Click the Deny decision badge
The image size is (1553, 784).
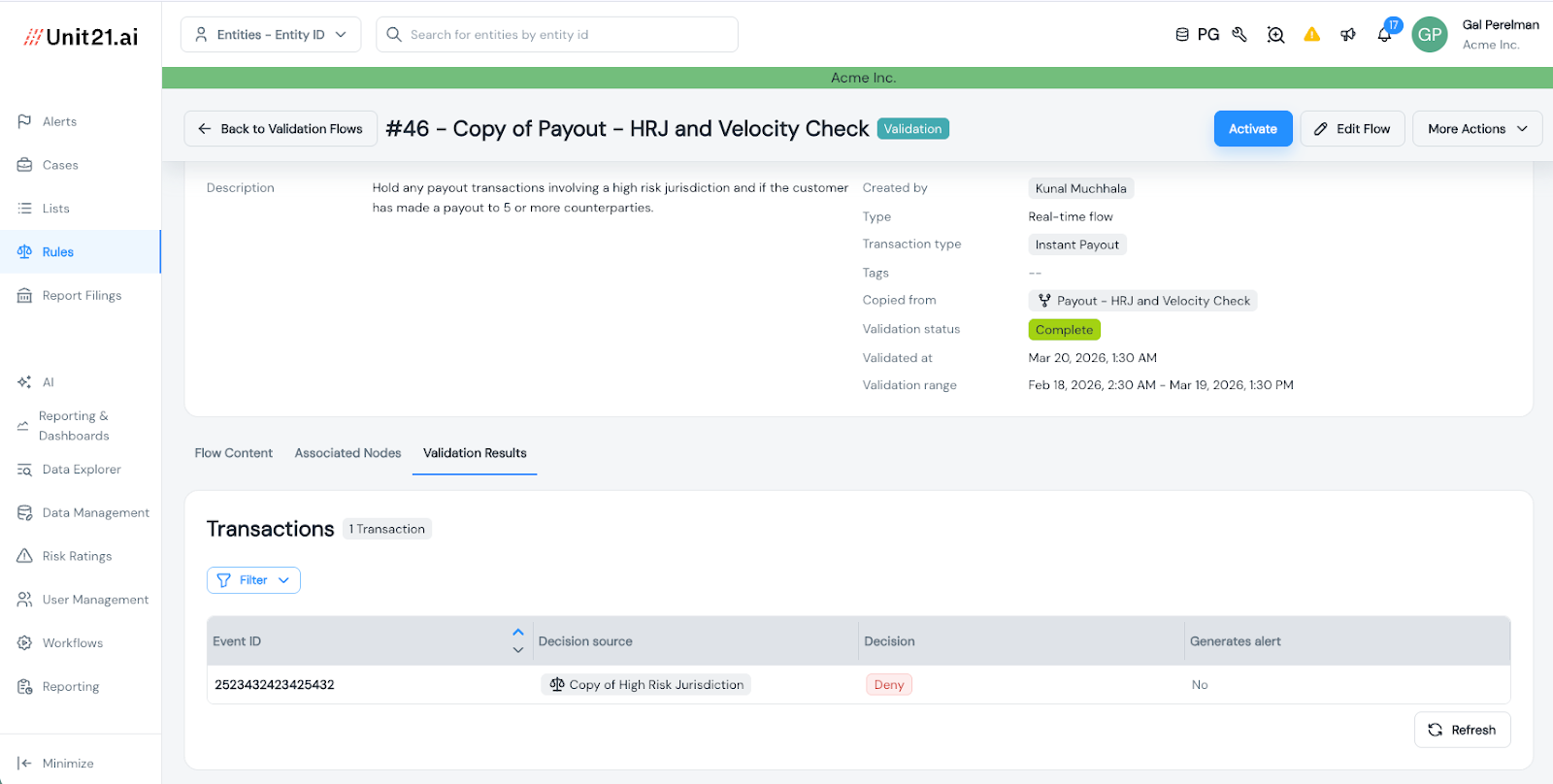point(888,685)
